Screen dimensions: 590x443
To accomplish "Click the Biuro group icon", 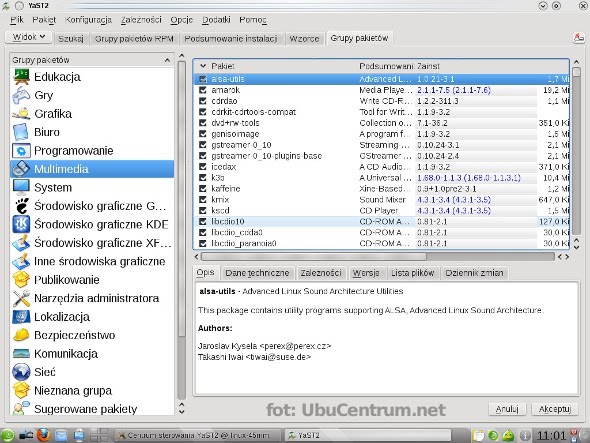I will pyautogui.click(x=21, y=132).
